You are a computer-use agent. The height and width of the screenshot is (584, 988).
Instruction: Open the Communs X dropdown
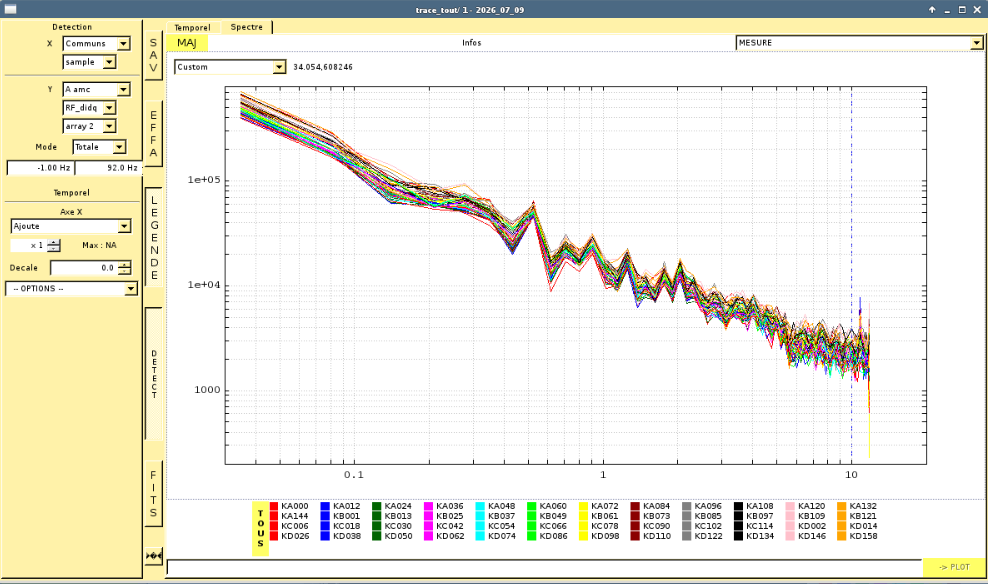tap(96, 43)
